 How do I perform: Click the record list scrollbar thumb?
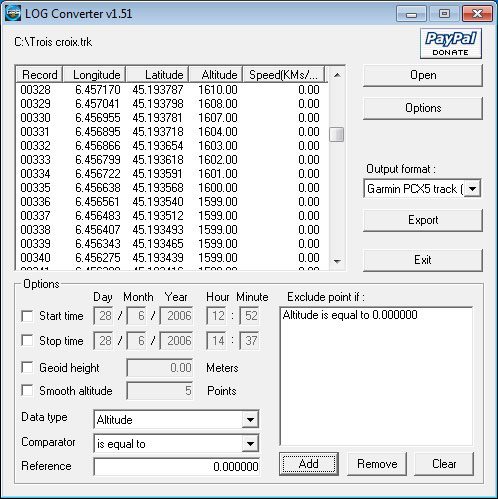337,135
